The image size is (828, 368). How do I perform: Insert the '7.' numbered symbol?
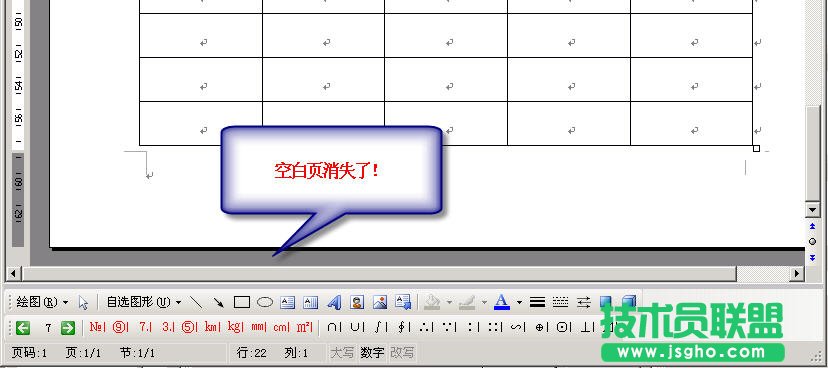(145, 327)
